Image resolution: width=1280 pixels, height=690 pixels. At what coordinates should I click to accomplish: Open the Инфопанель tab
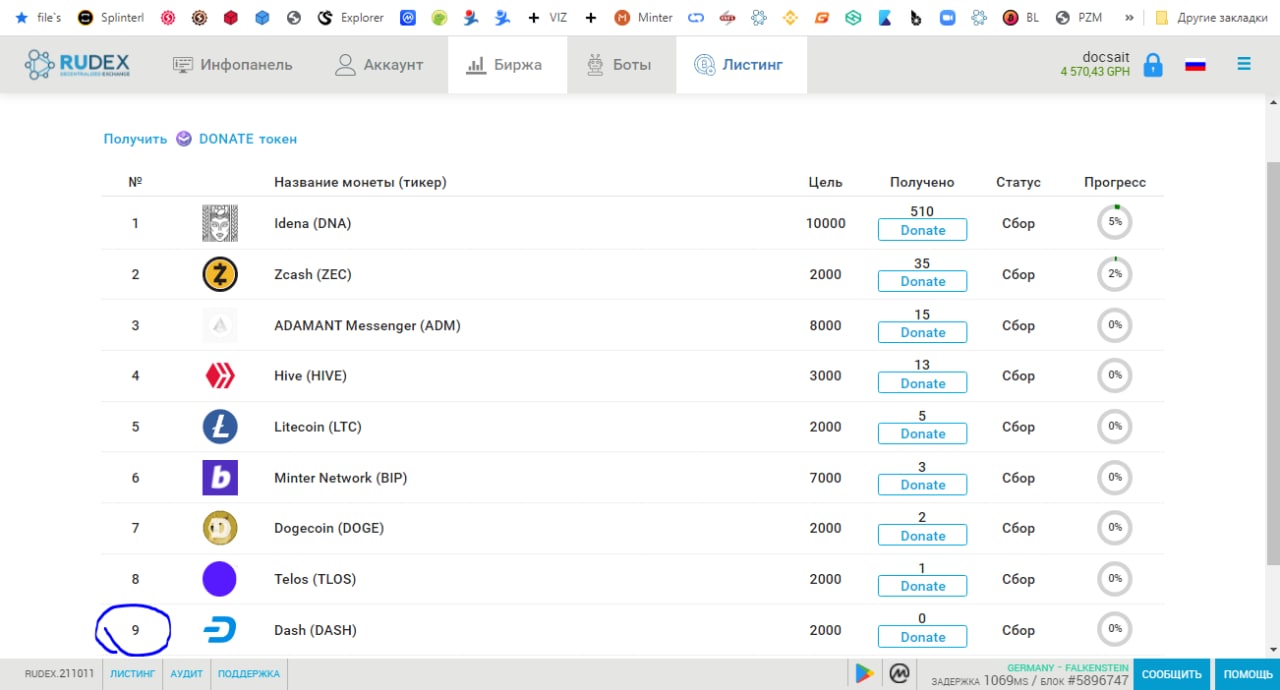pos(233,65)
